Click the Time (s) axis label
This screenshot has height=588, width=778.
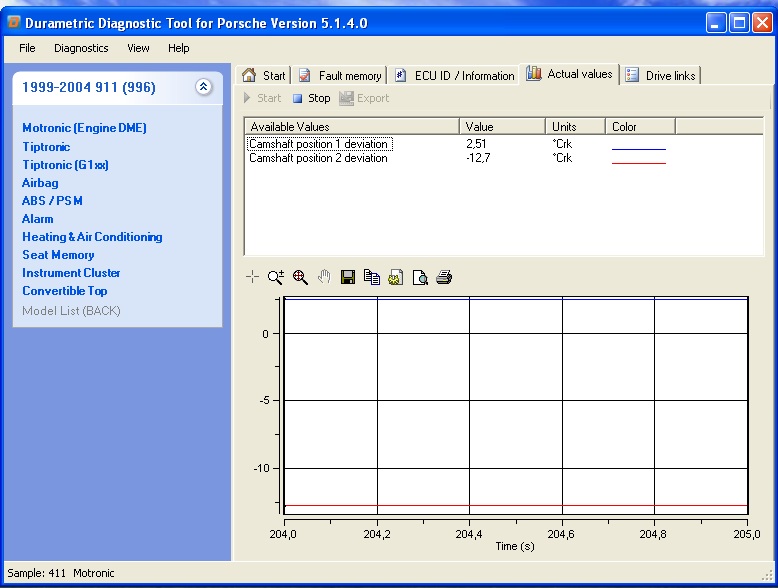515,546
